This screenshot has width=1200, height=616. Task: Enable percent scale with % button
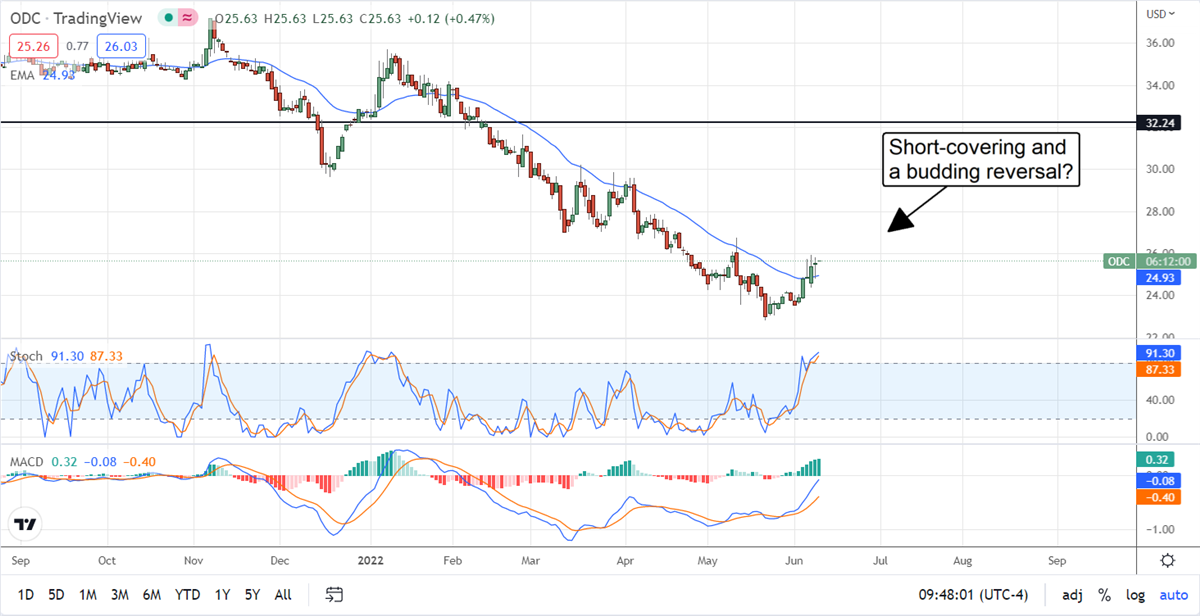pyautogui.click(x=1104, y=595)
